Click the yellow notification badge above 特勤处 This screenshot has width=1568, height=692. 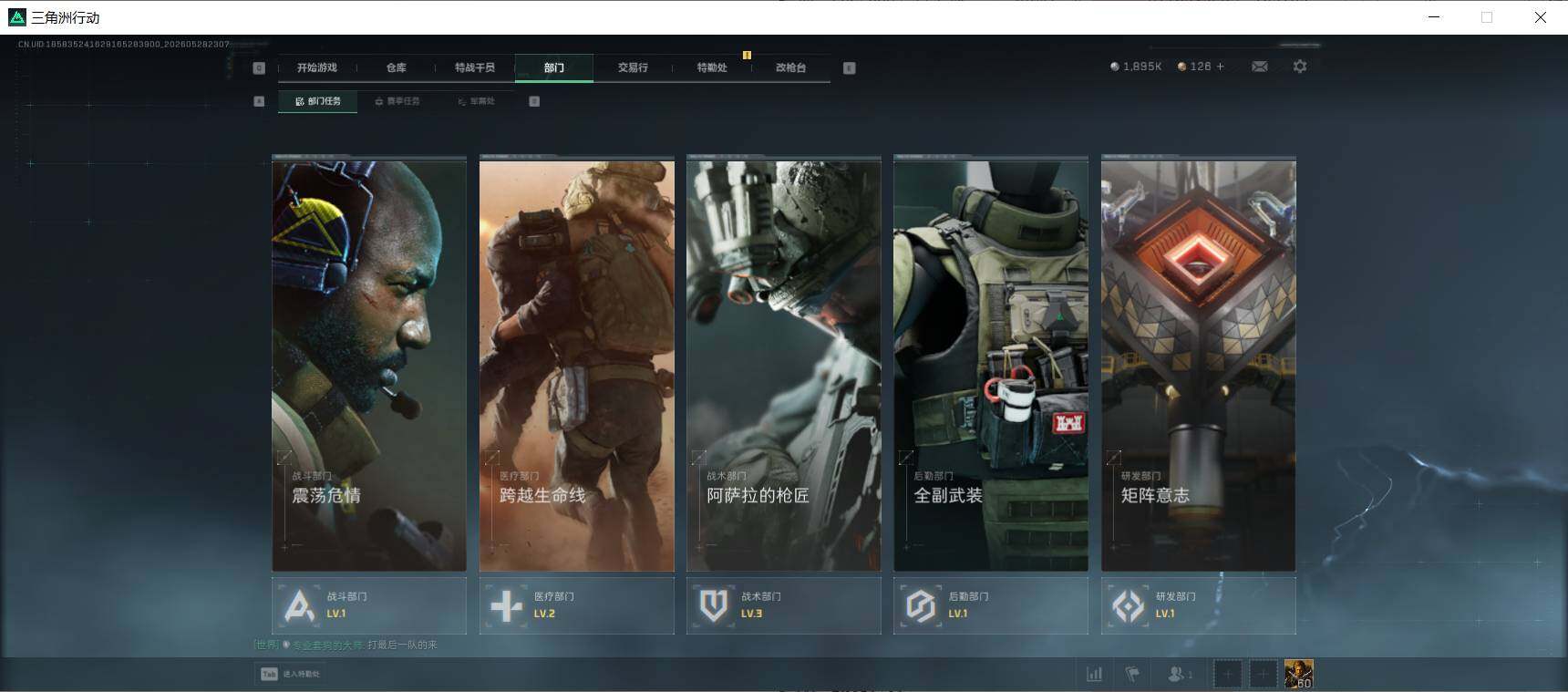pyautogui.click(x=747, y=55)
